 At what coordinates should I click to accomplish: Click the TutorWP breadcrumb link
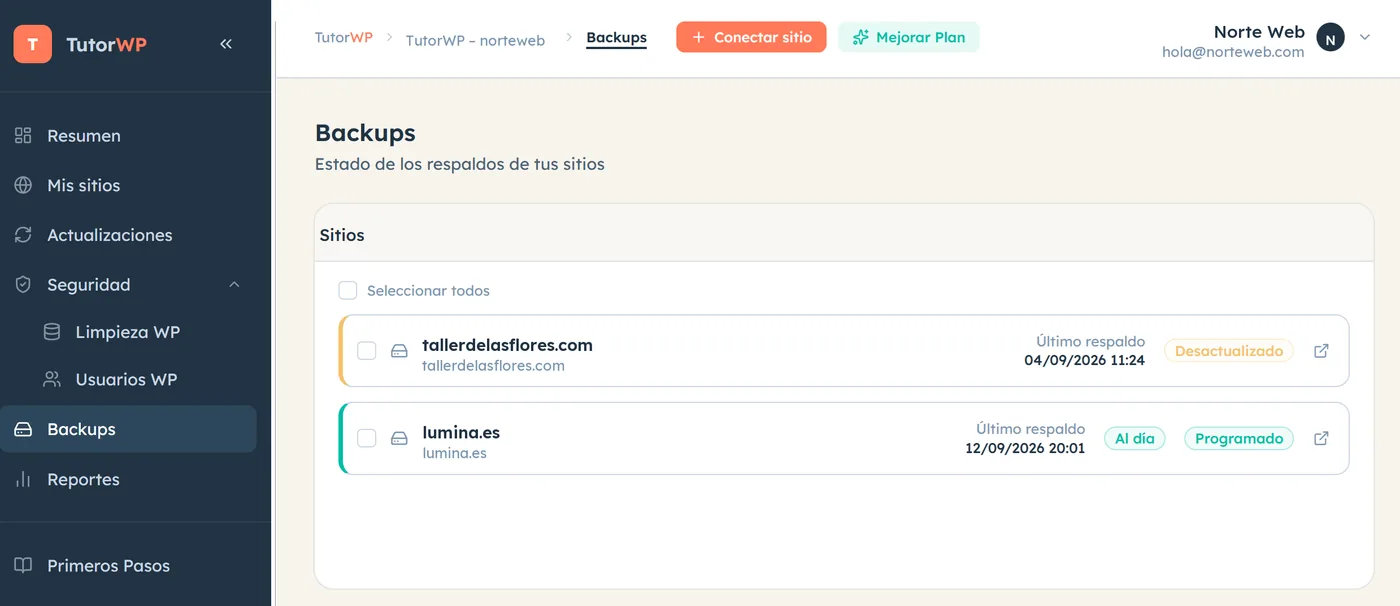coord(344,37)
